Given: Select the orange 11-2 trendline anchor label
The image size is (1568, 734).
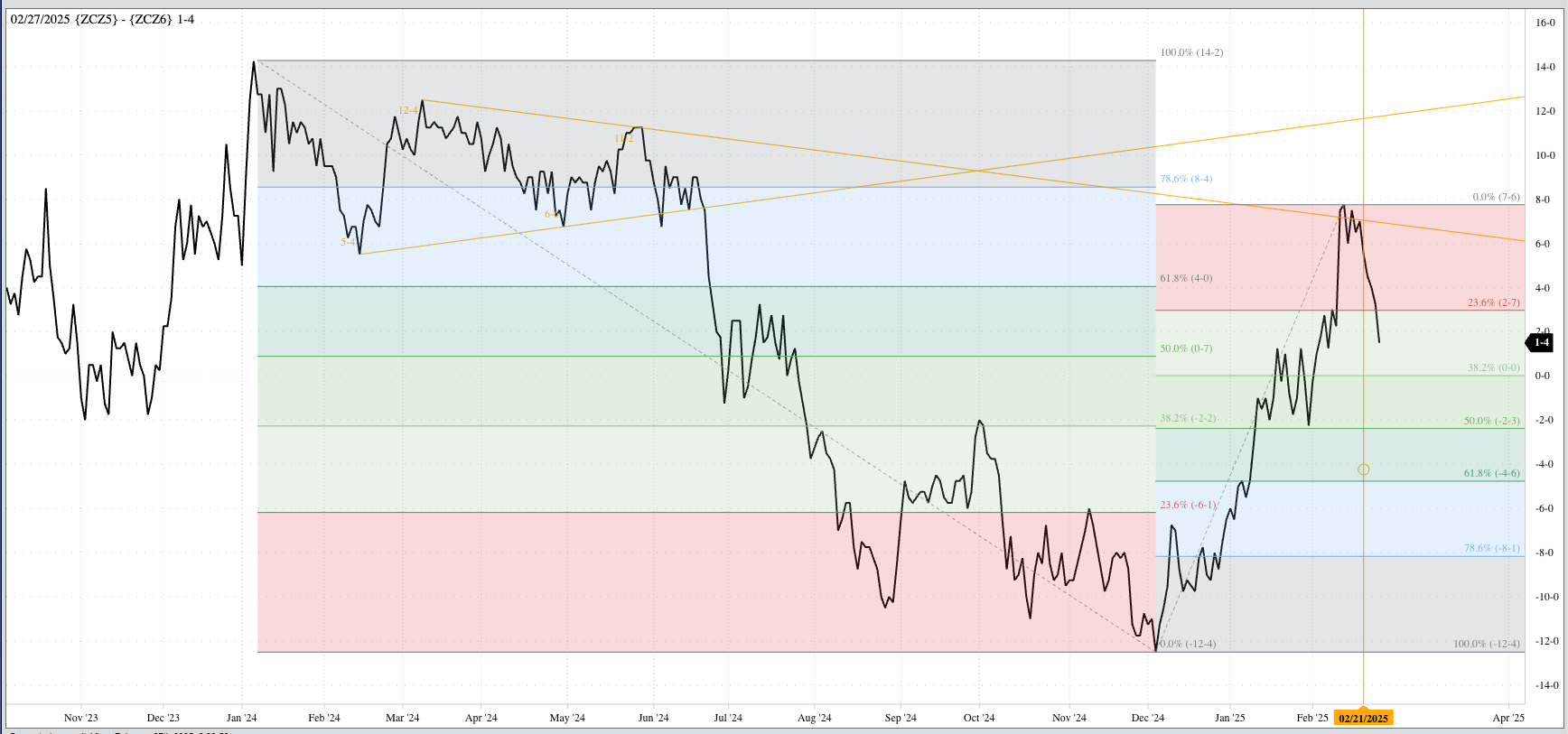Looking at the screenshot, I should pos(623,138).
